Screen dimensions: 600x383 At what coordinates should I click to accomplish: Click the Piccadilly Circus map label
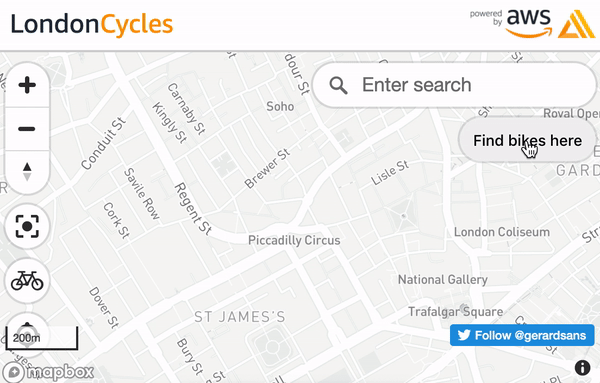pyautogui.click(x=294, y=240)
